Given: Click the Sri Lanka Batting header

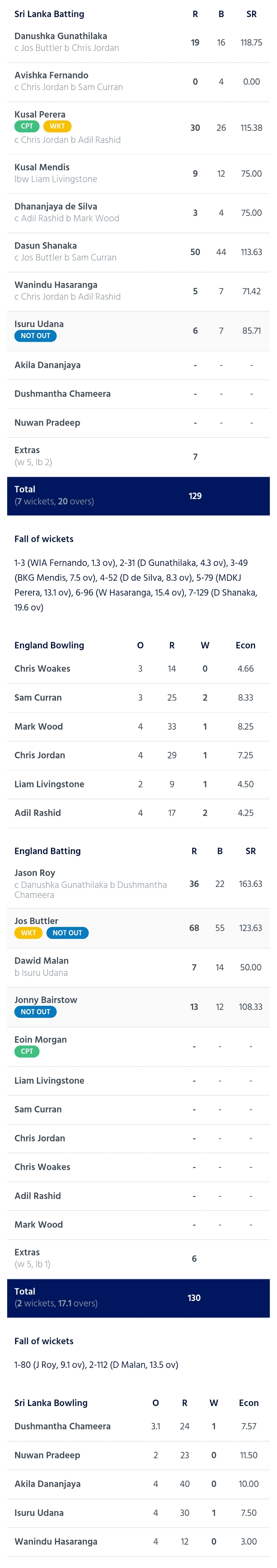Looking at the screenshot, I should (49, 14).
